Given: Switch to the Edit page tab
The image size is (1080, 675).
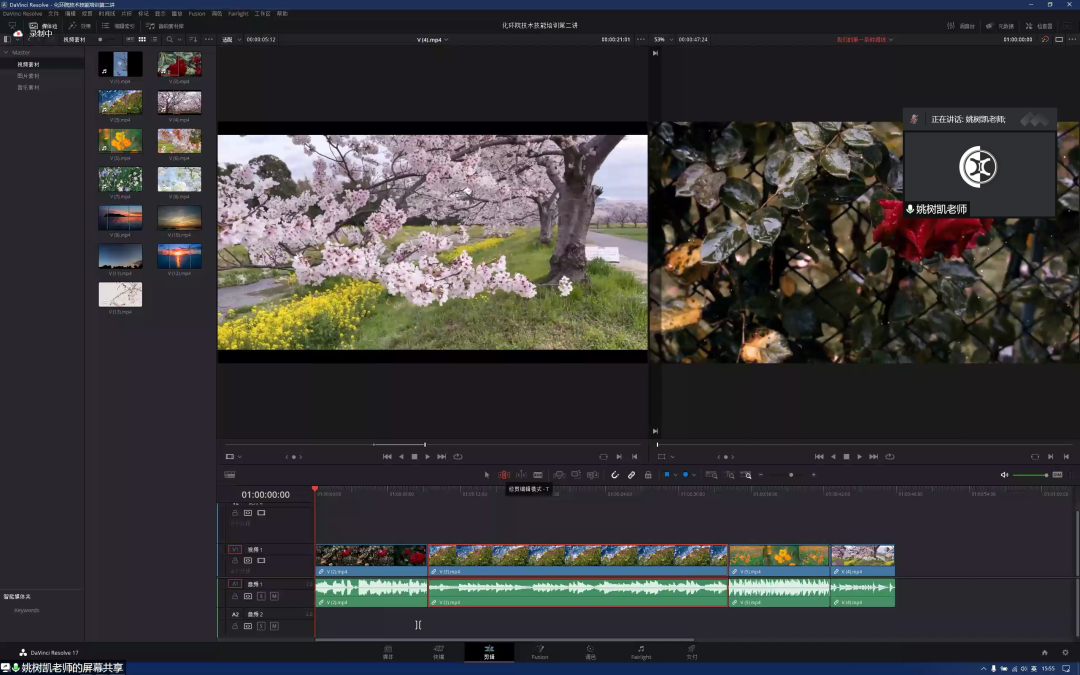Looking at the screenshot, I should [489, 652].
